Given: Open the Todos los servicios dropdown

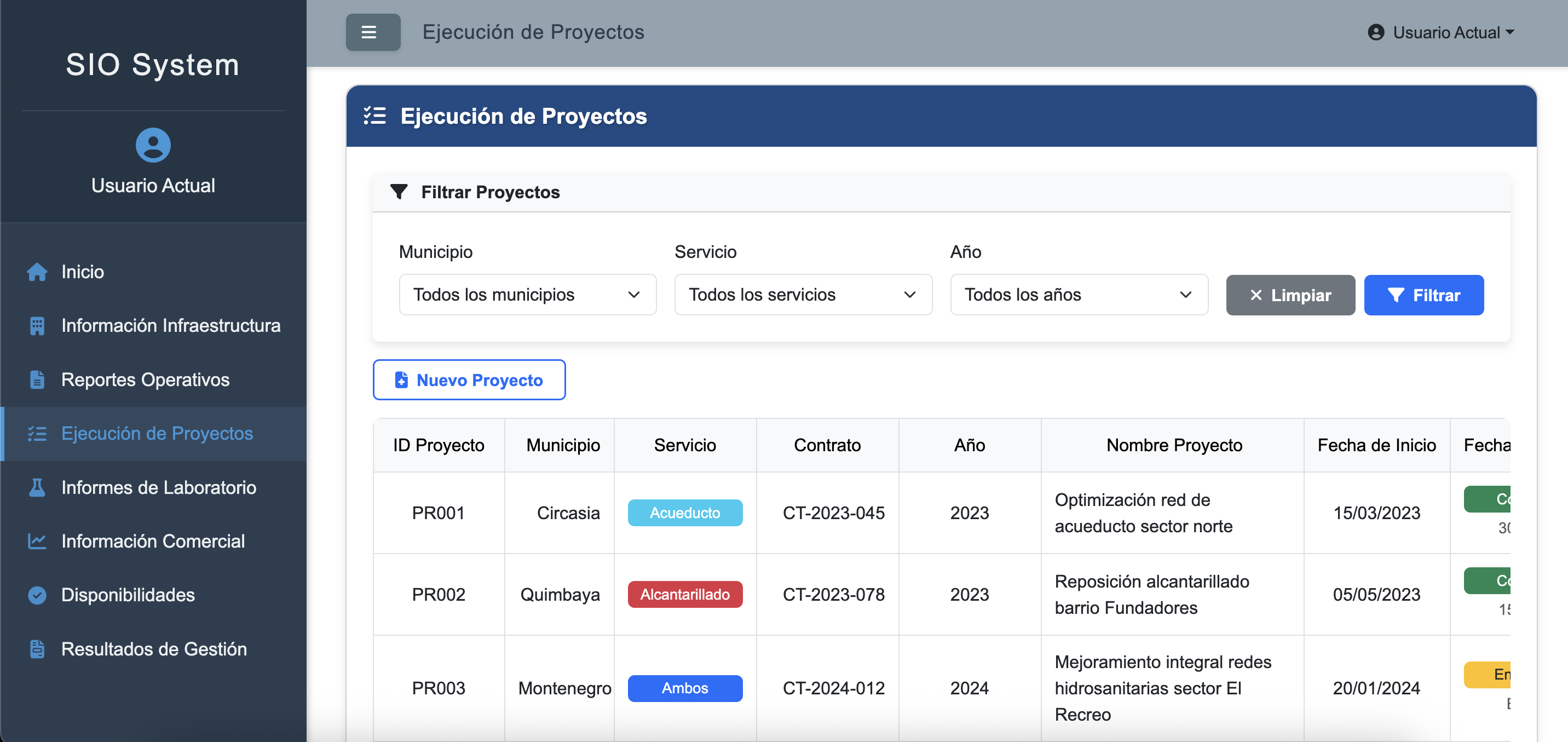Looking at the screenshot, I should [802, 295].
